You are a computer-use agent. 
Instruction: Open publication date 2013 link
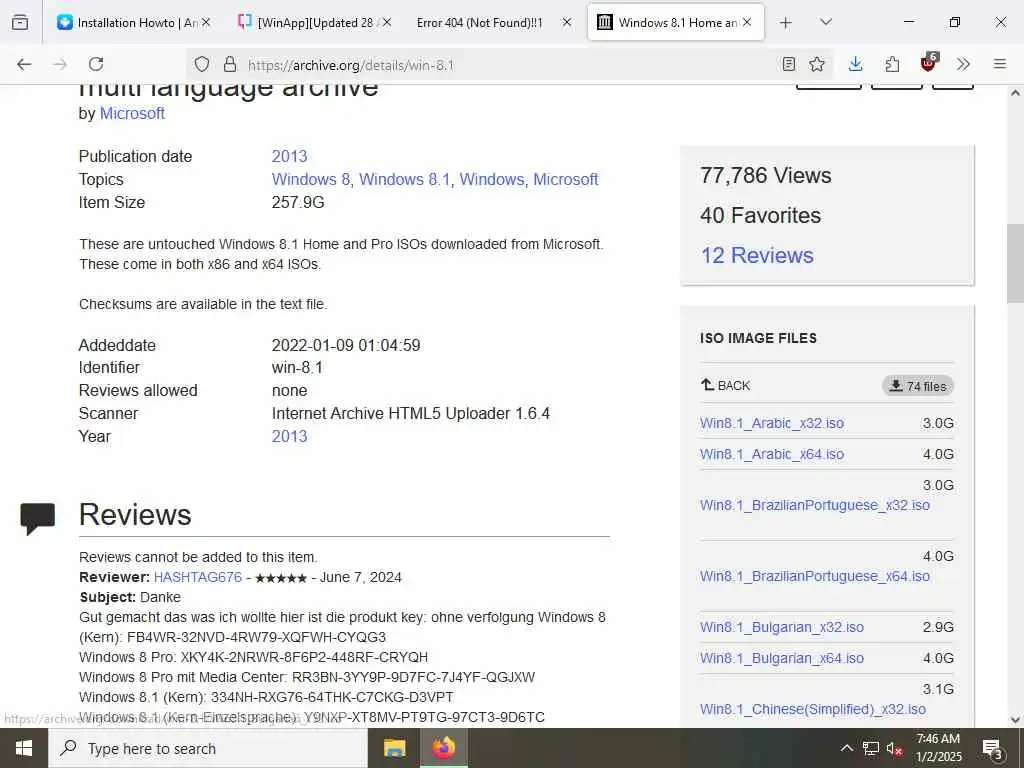click(289, 157)
